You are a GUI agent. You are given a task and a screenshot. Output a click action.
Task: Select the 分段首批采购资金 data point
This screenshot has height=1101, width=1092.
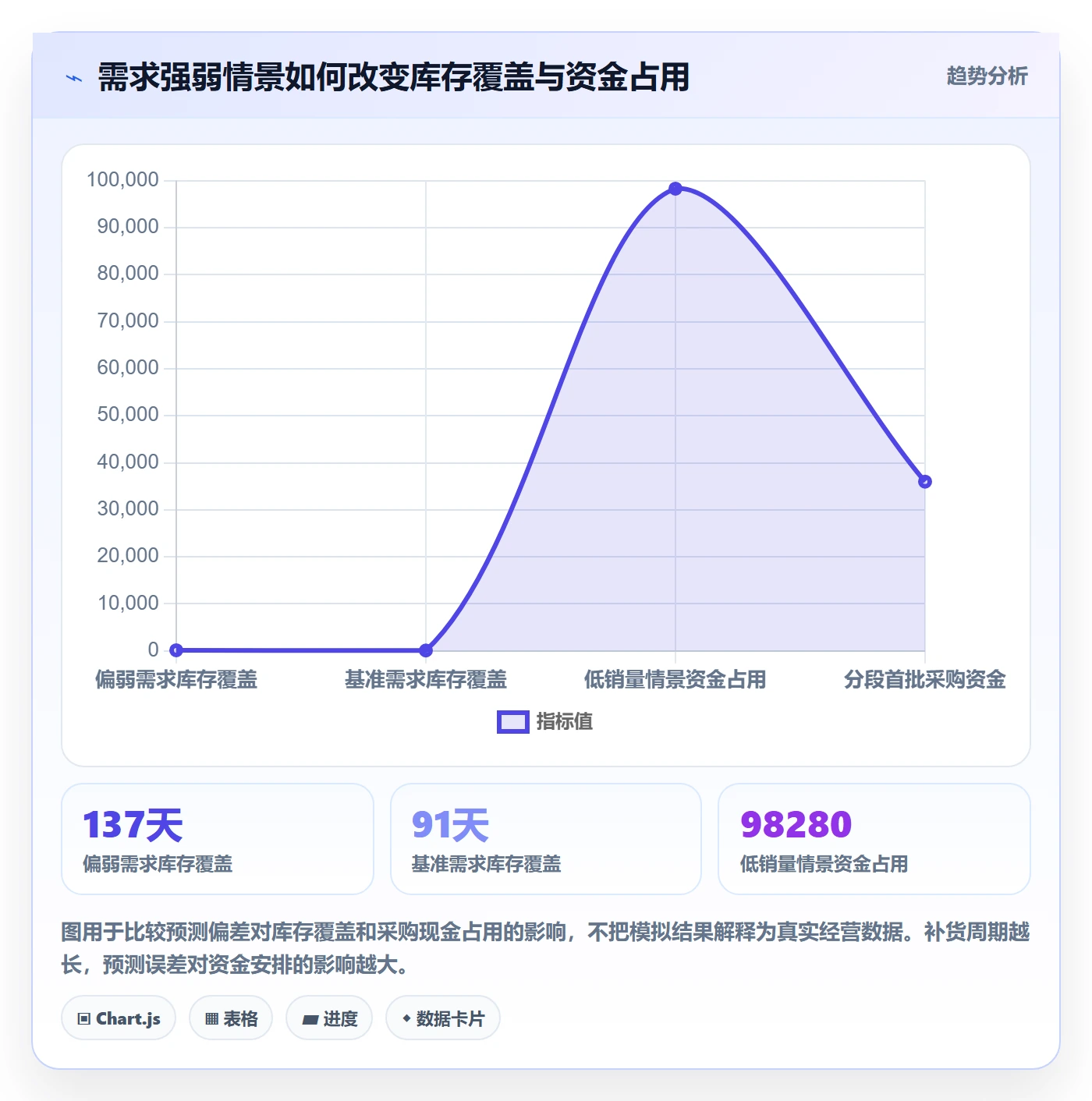pyautogui.click(x=925, y=482)
